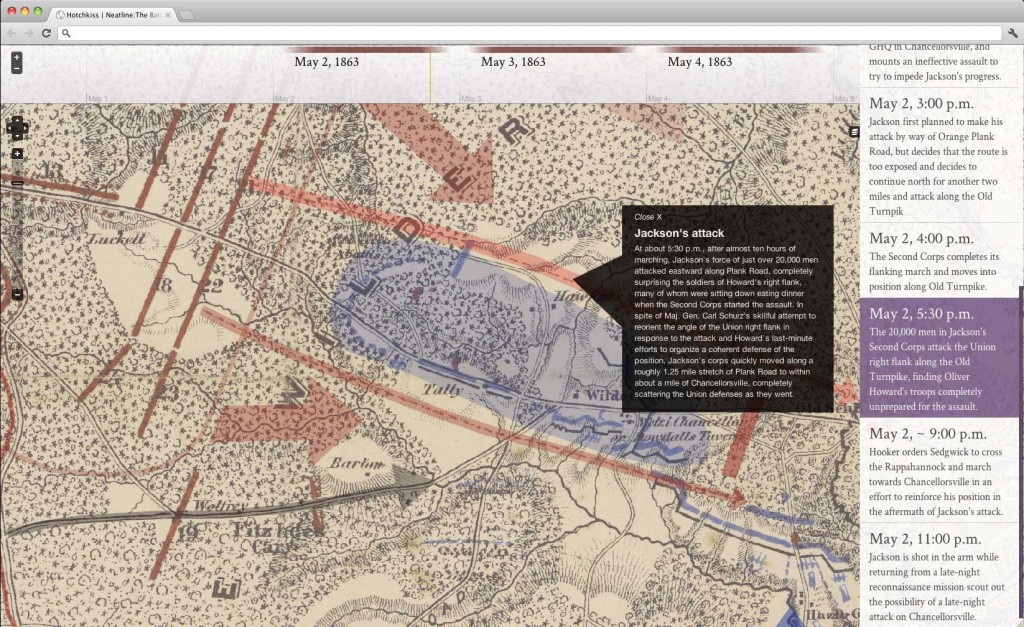Zoom out the timeline with minus button
The height and width of the screenshot is (627, 1024).
tap(17, 69)
